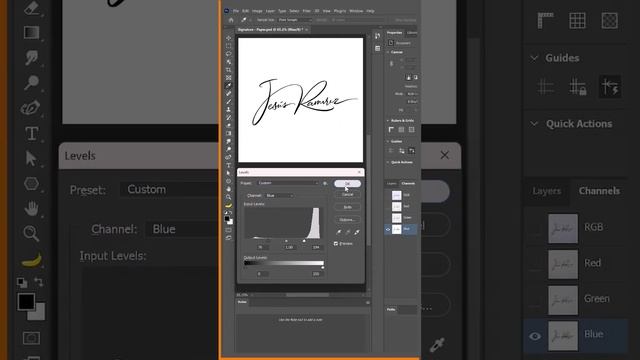Select the large Dodge tool in enlarged background
Screen dimensions: 640x360
tap(31, 82)
